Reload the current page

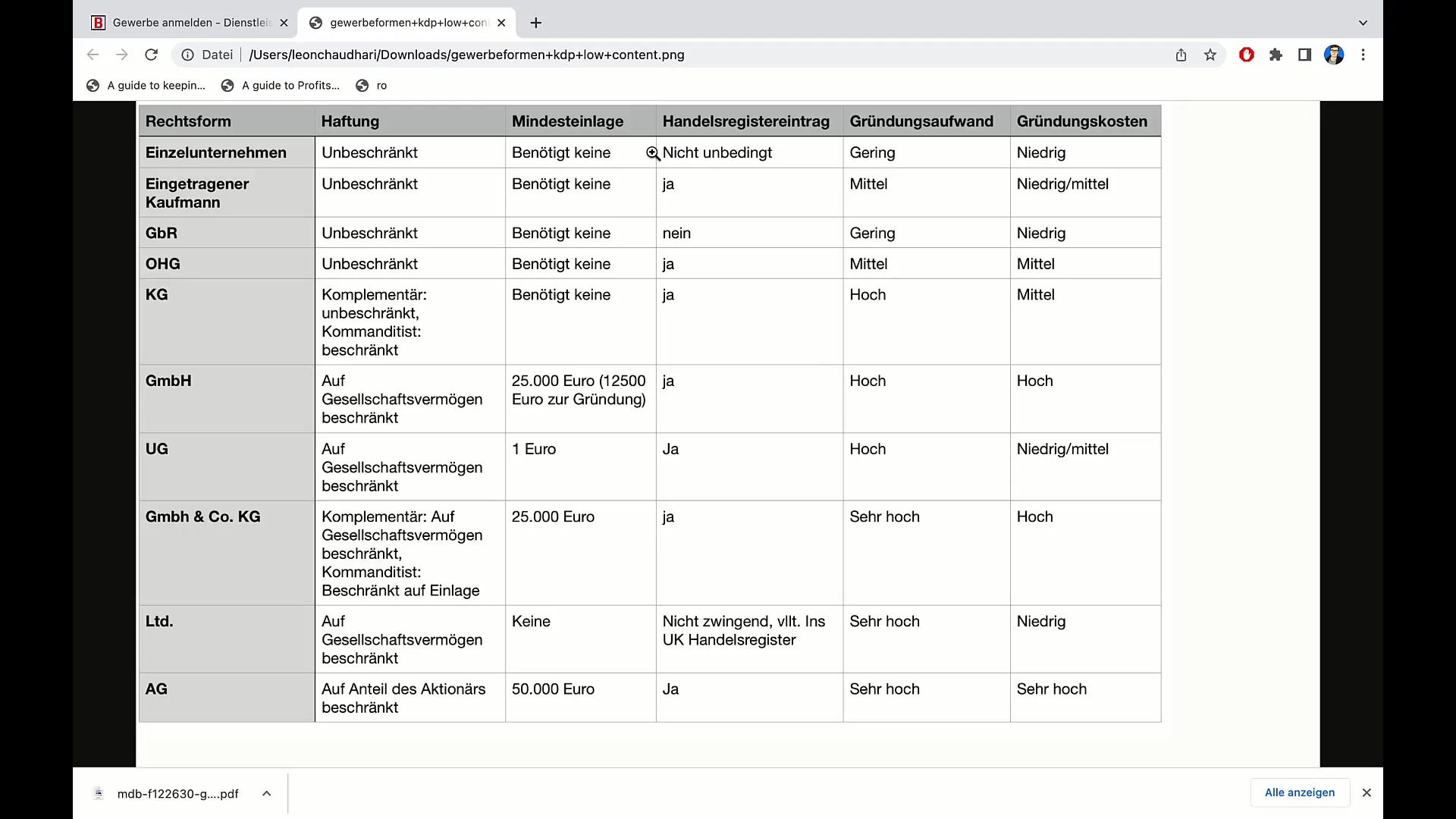tap(151, 55)
